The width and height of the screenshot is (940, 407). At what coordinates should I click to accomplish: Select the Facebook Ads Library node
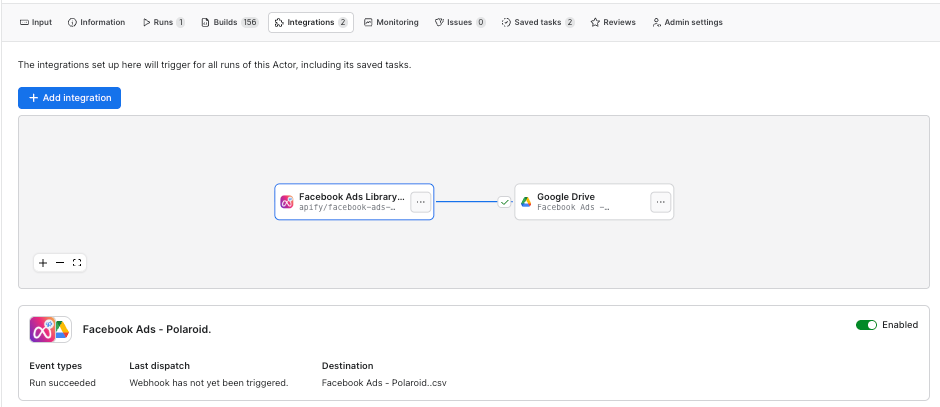[354, 202]
